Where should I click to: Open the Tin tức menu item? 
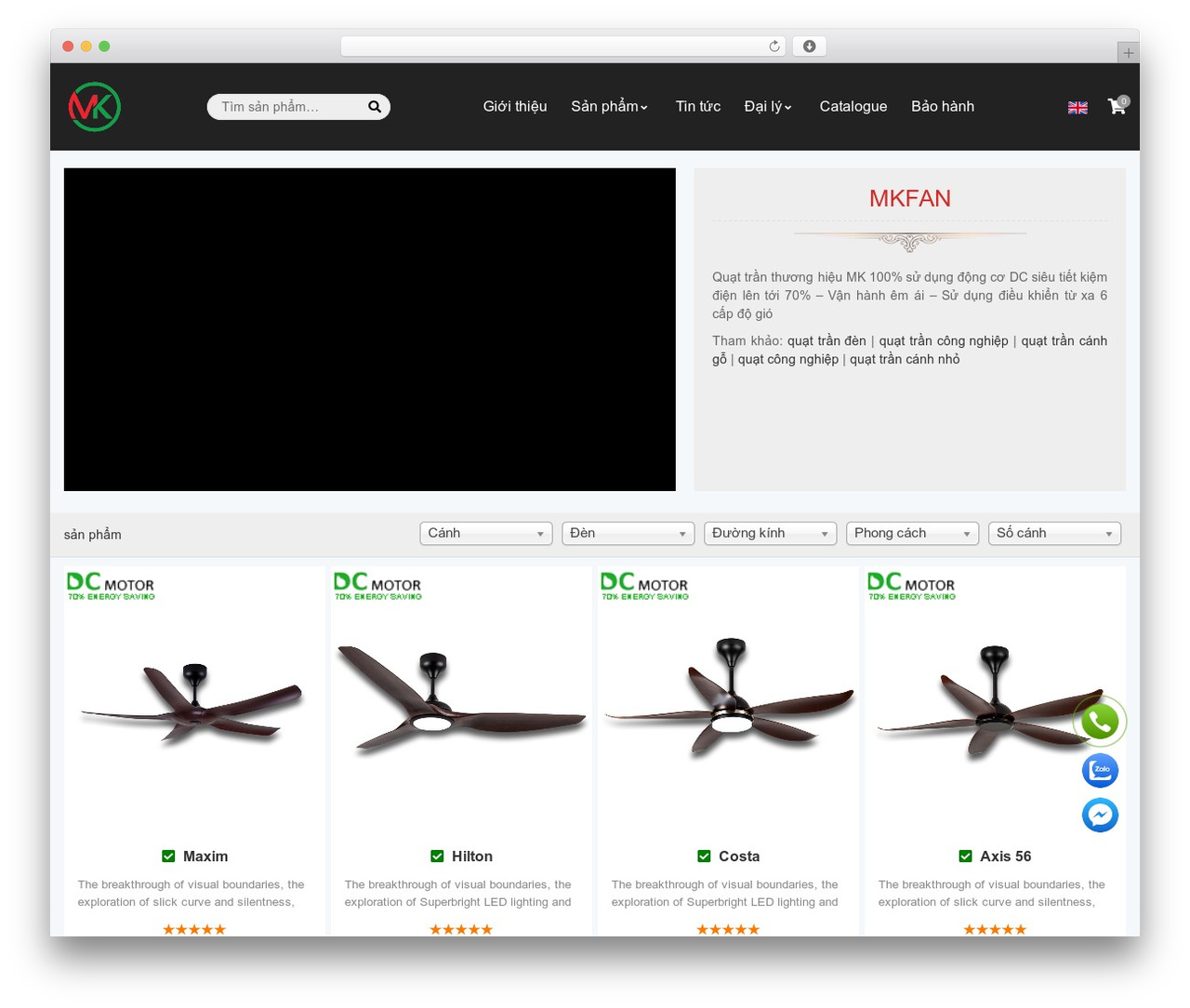[x=698, y=107]
